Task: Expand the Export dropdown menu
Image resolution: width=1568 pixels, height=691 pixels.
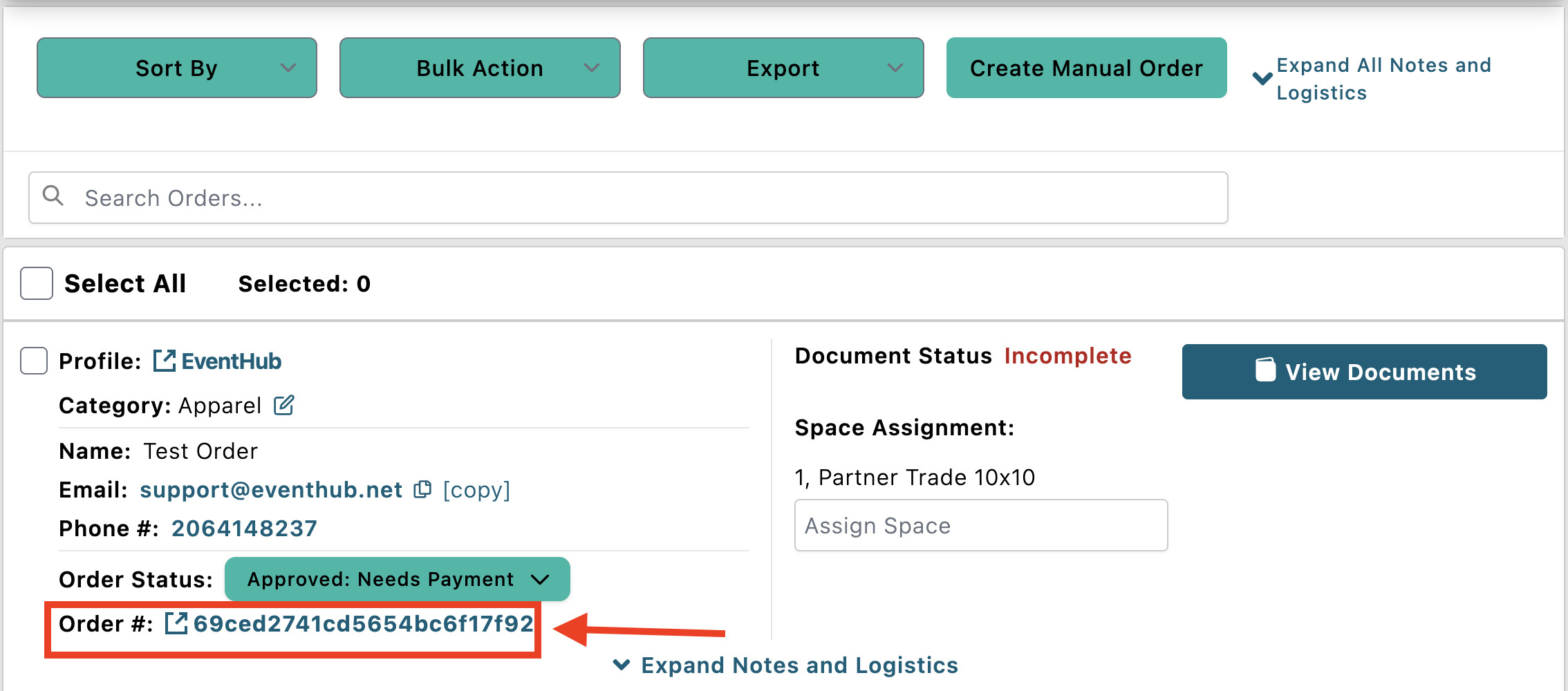Action: pos(783,68)
